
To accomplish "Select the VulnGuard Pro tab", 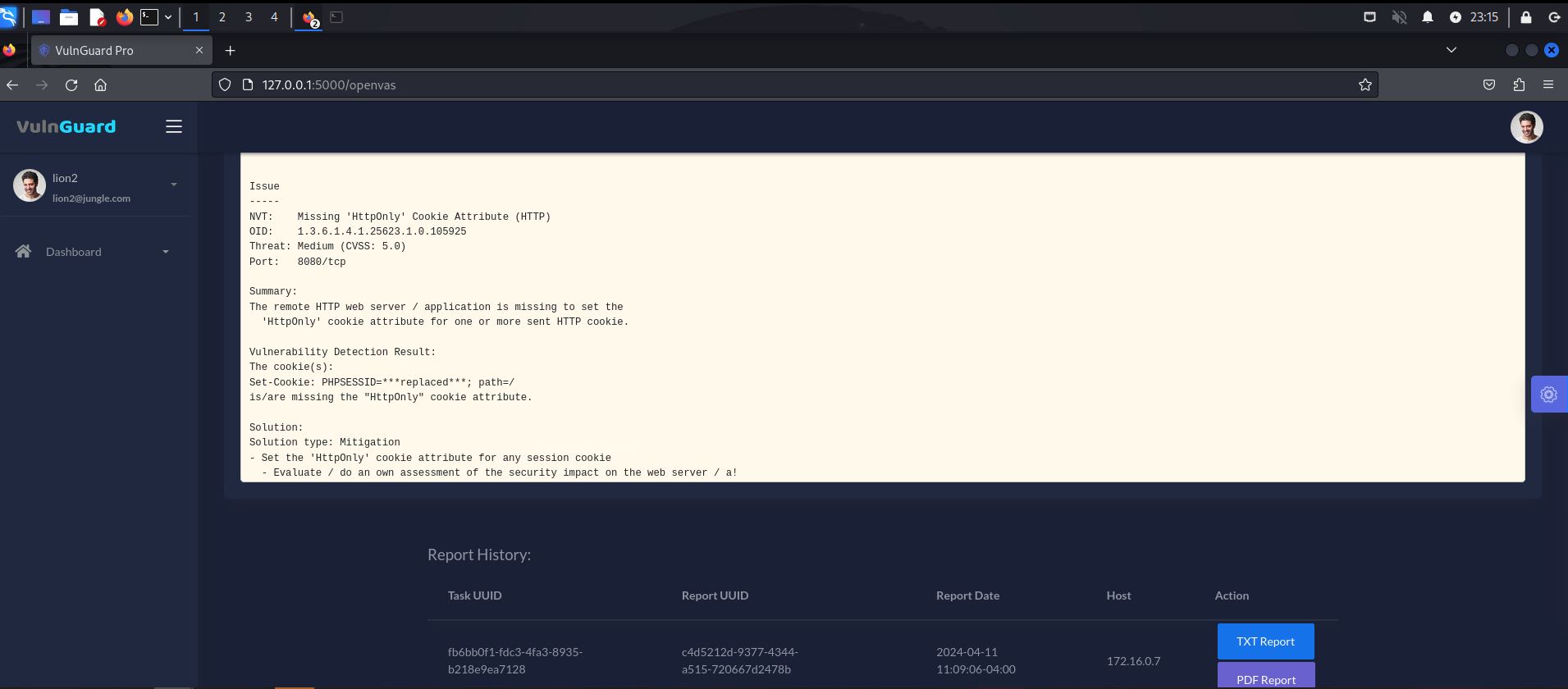I will click(x=121, y=50).
